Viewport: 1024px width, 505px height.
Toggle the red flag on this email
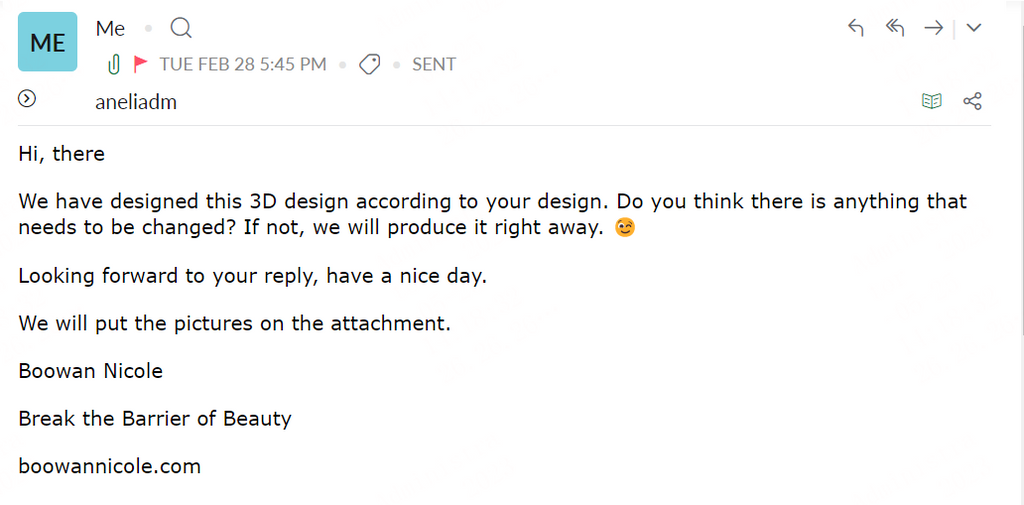pyautogui.click(x=141, y=65)
